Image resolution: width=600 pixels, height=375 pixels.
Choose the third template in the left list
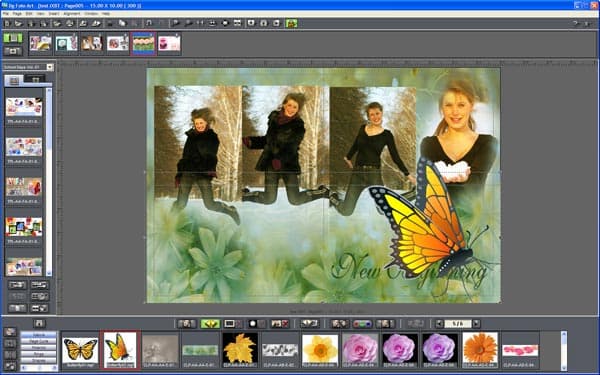[x=24, y=187]
